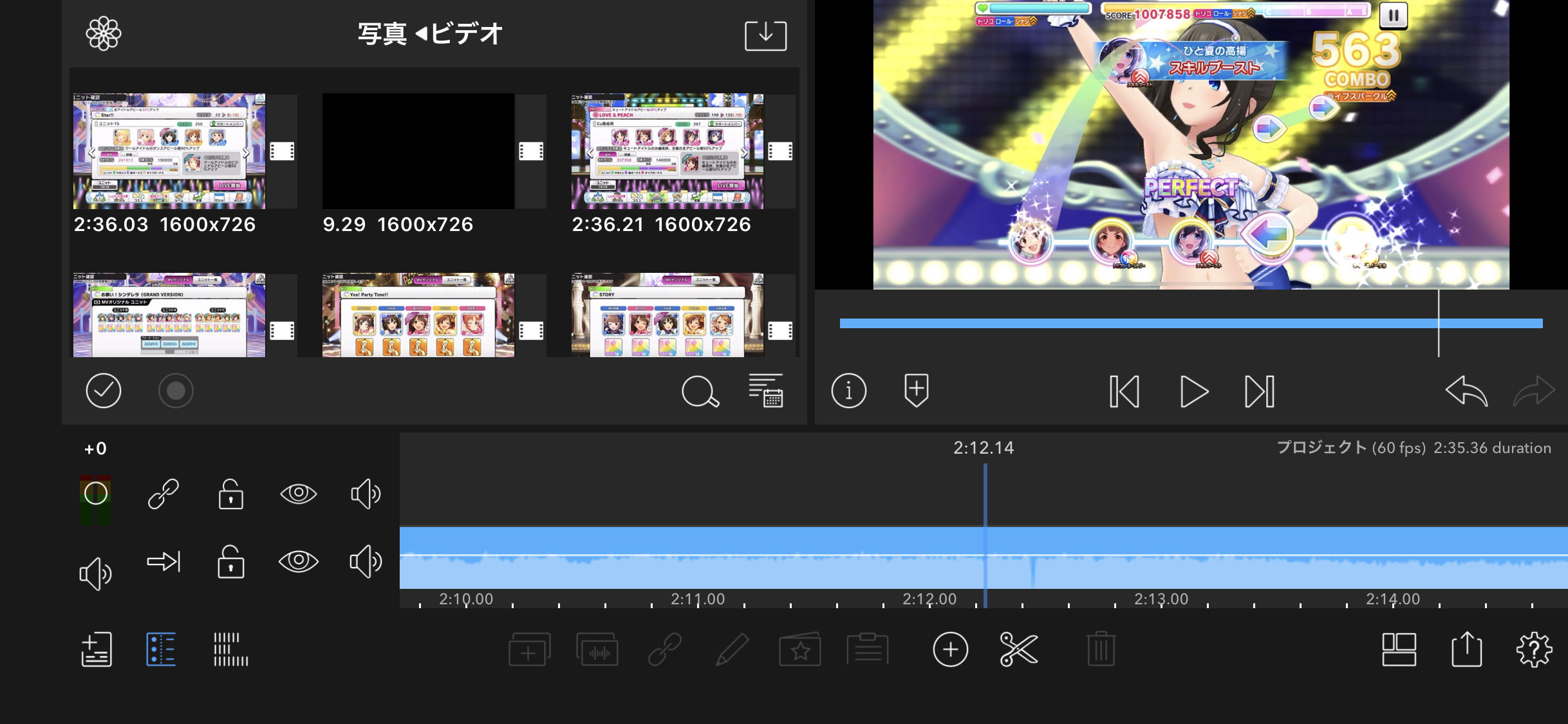The width and height of the screenshot is (1568, 724).
Task: Select the black 9.29 video thumbnail
Action: (x=418, y=151)
